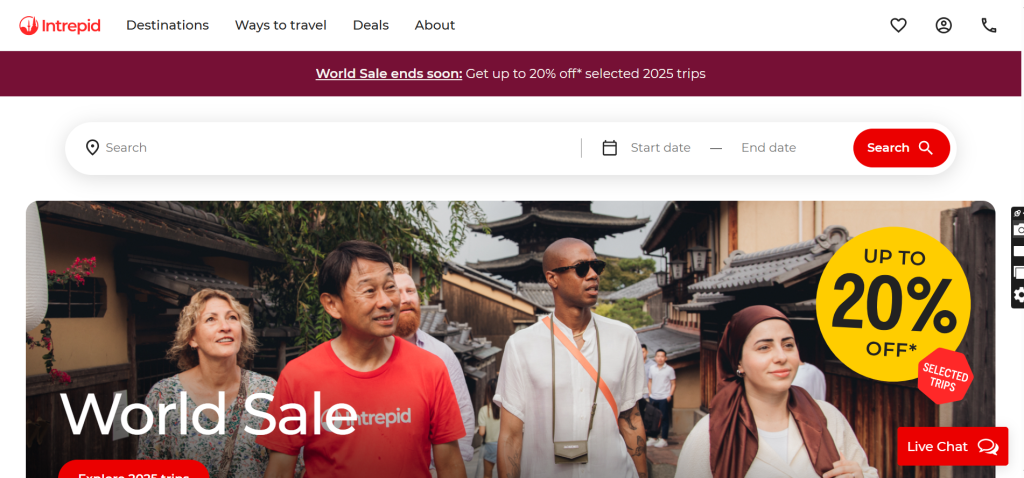The image size is (1024, 478).
Task: Click the Intrepid logo
Action: coord(60,25)
